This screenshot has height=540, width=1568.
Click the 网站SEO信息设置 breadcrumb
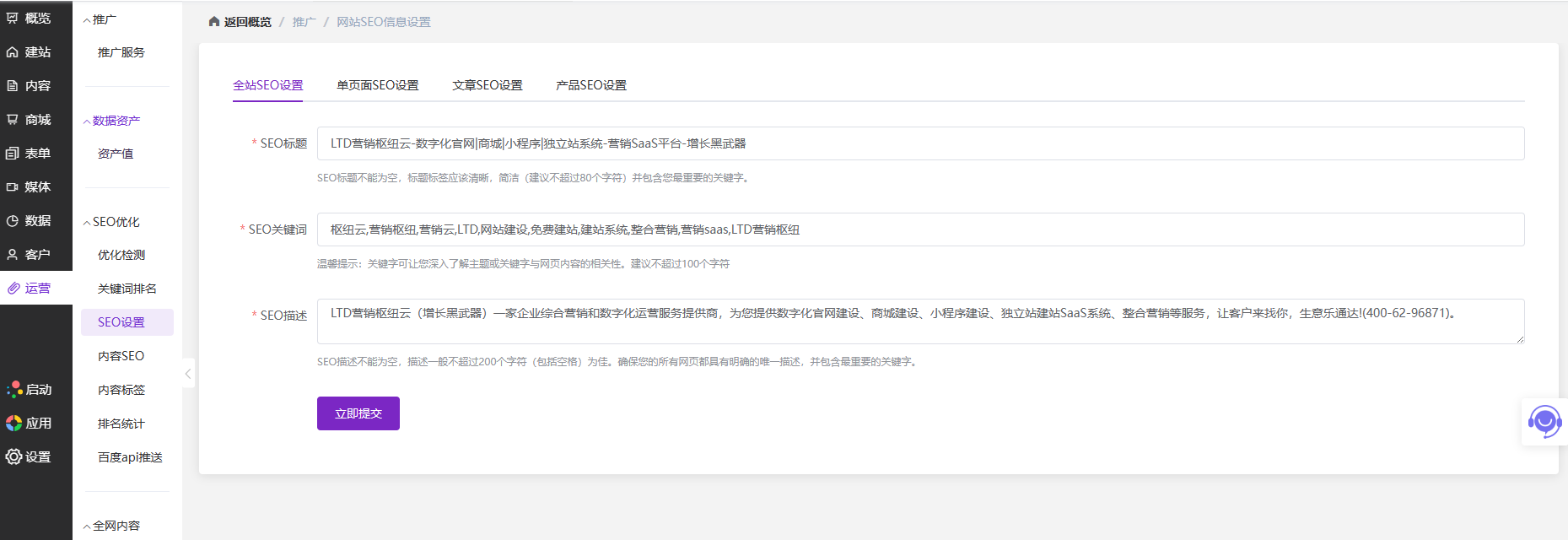tap(384, 22)
